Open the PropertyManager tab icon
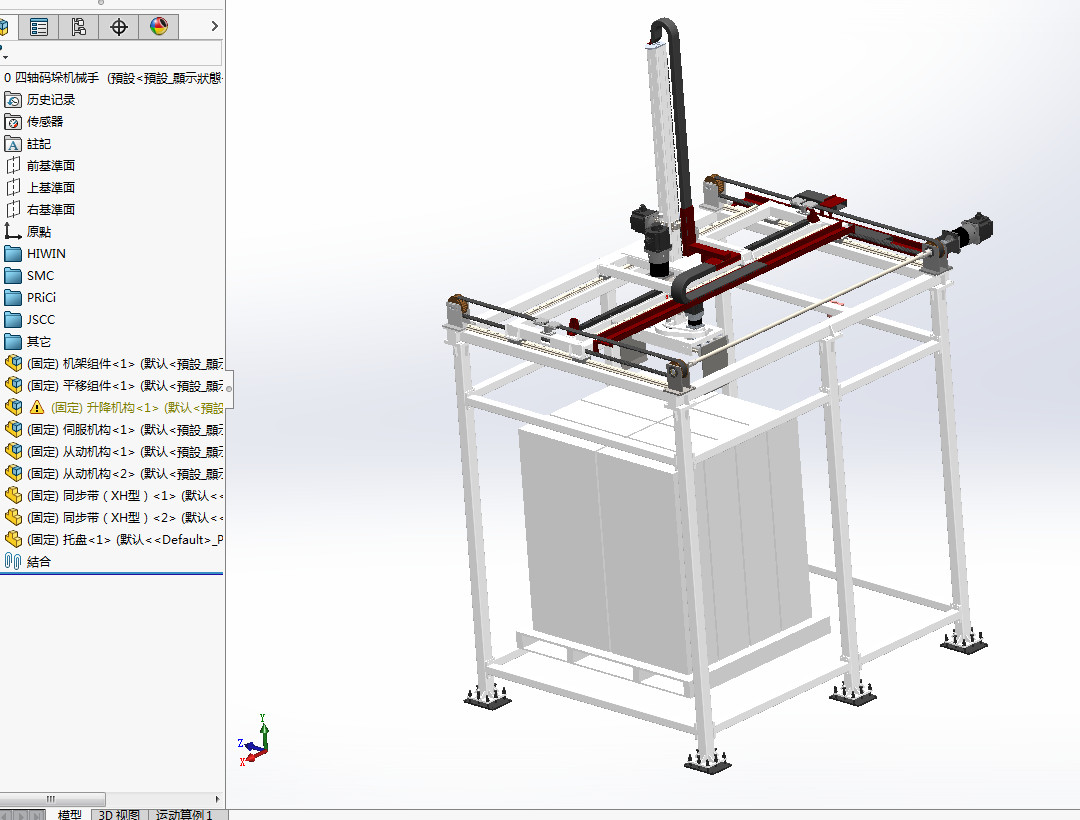Viewport: 1080px width, 820px height. tap(39, 27)
